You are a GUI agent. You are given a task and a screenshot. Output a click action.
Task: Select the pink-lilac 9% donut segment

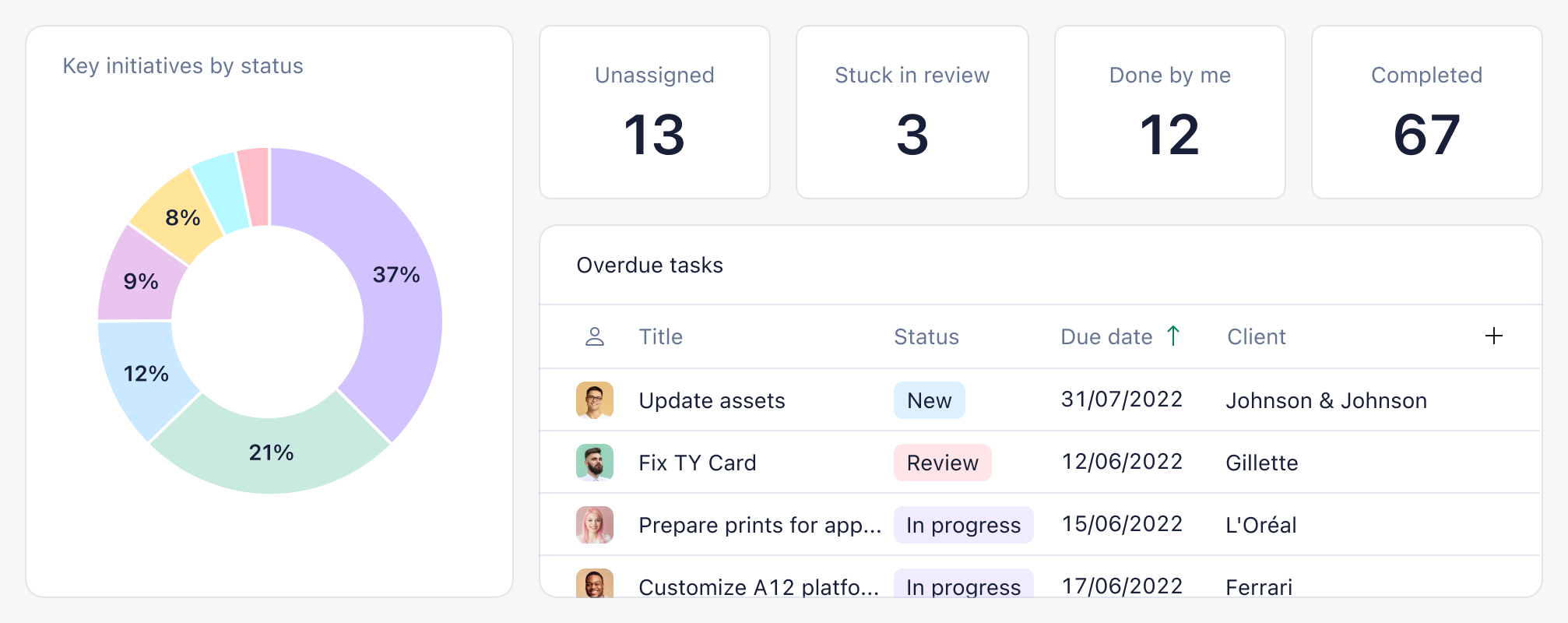[140, 281]
